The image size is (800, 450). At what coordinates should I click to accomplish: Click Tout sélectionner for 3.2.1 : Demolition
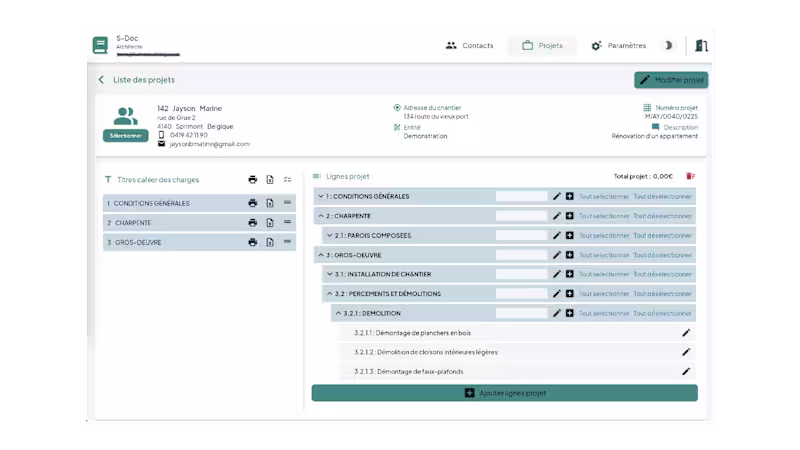coord(604,313)
